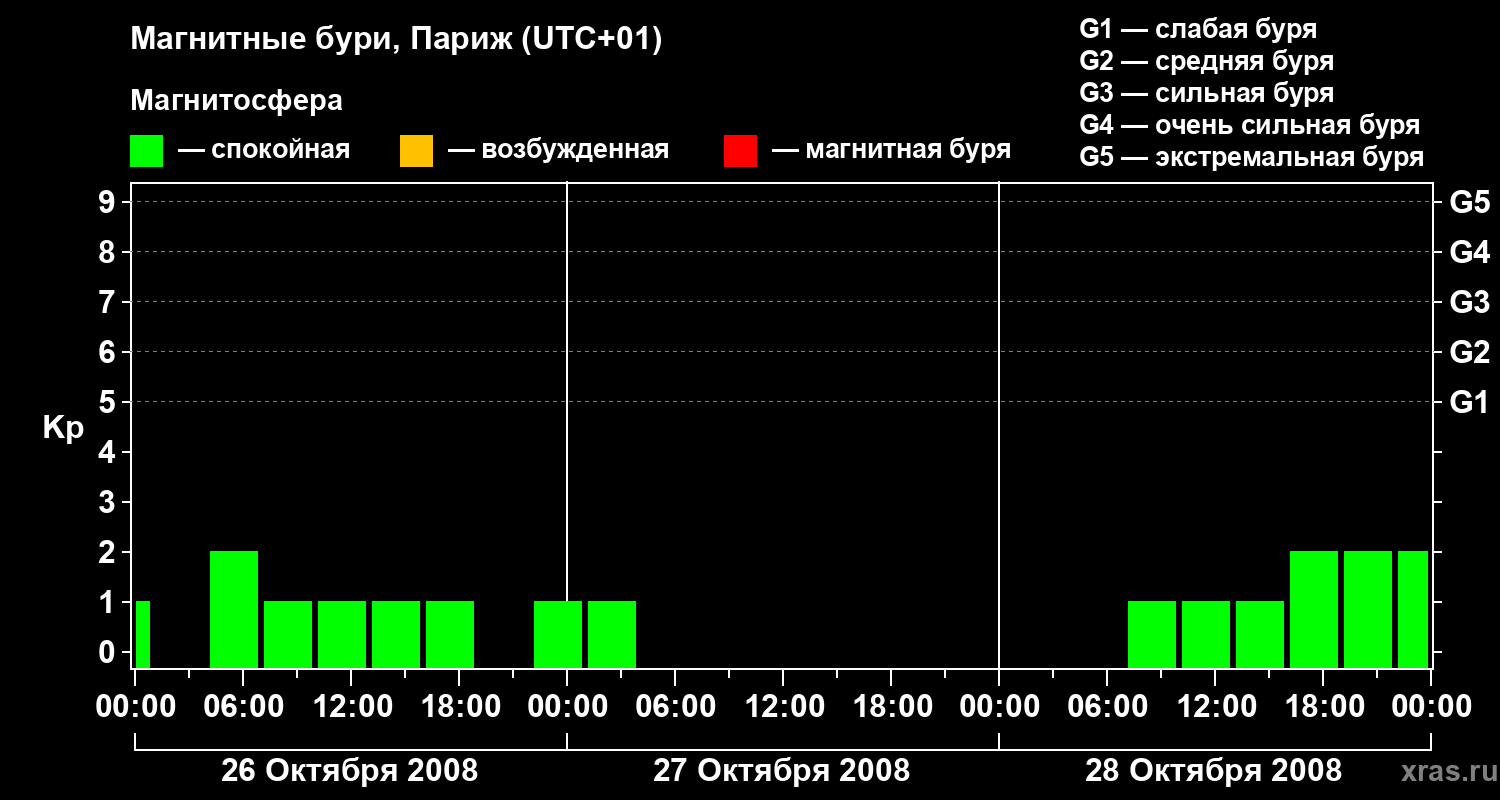Click the '— возбужденная' legend label
The height and width of the screenshot is (800, 1500).
(558, 151)
